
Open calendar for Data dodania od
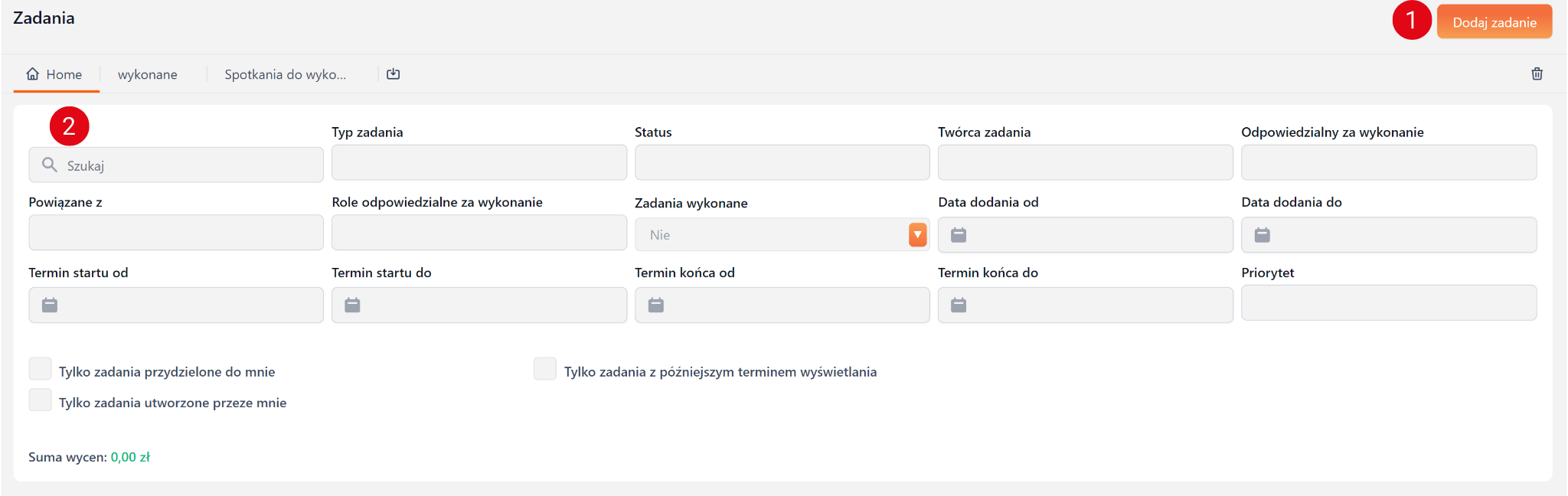[x=959, y=235]
